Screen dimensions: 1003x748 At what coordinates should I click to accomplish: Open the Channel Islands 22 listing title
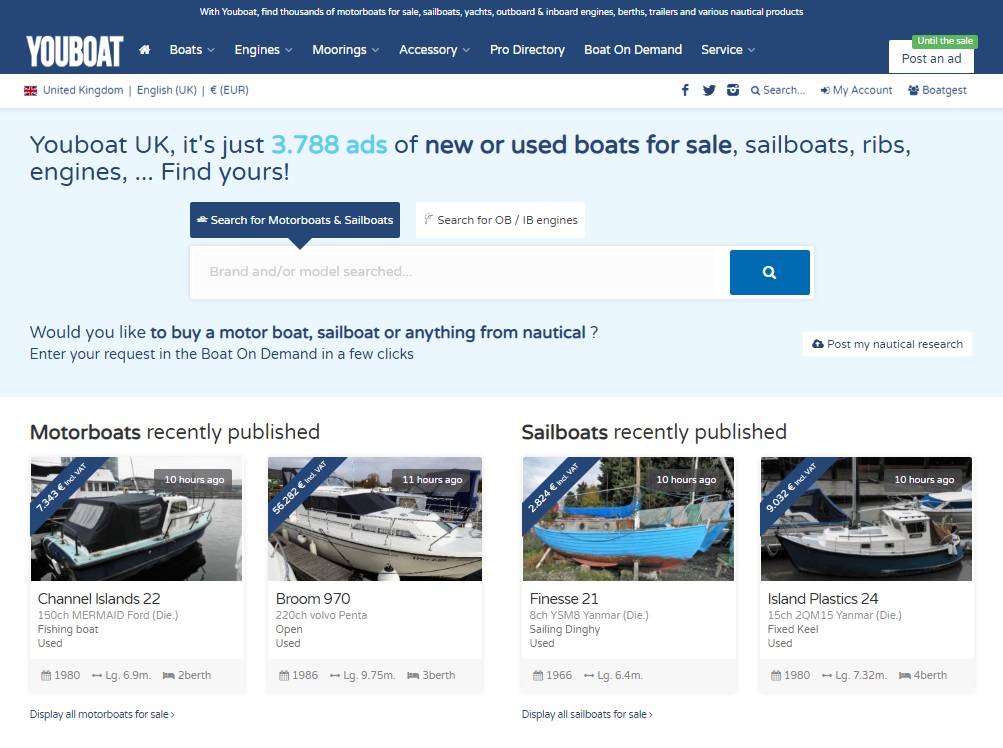[99, 599]
